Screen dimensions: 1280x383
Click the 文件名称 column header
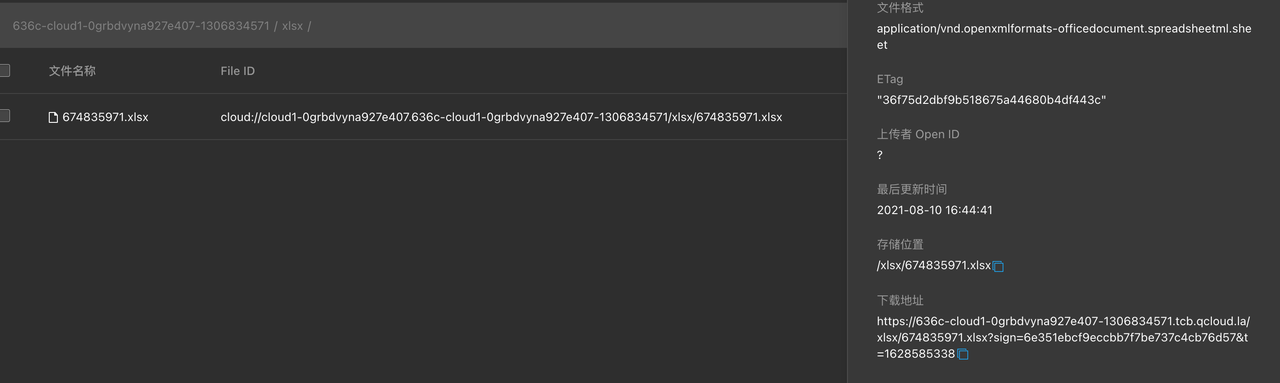[x=72, y=71]
